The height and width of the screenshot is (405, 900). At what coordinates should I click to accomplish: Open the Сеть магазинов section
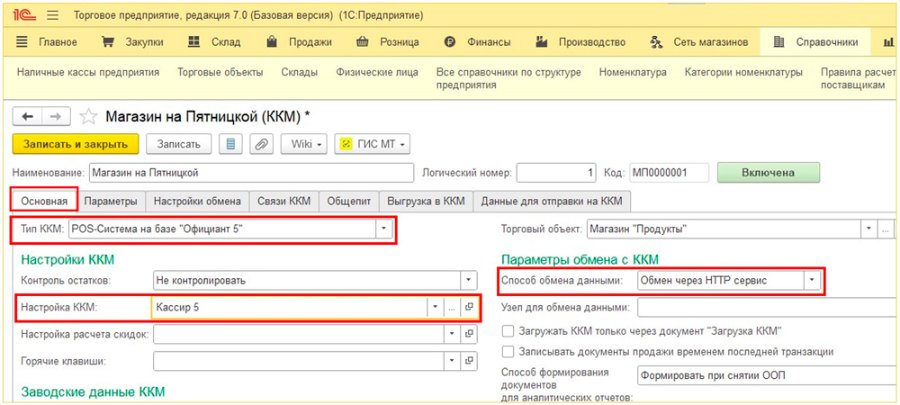(x=699, y=42)
